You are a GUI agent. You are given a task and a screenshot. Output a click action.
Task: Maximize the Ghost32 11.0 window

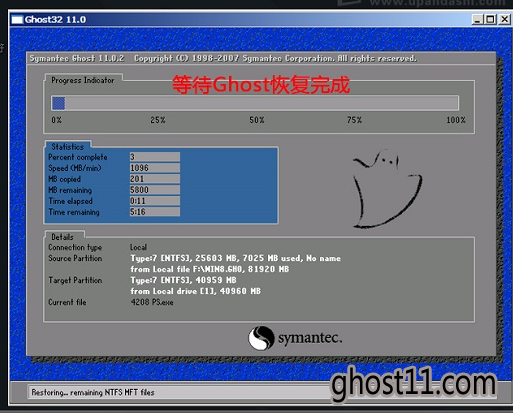[490, 20]
